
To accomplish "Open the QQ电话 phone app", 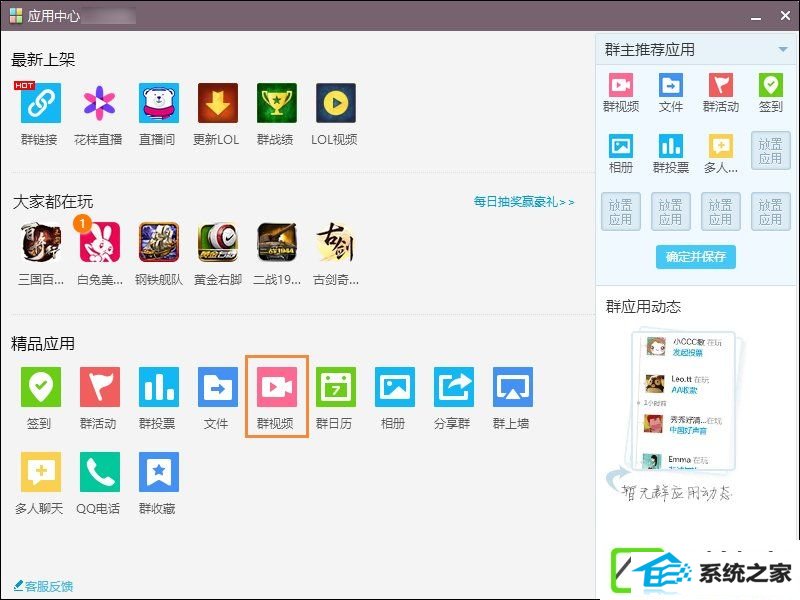I will [x=99, y=472].
